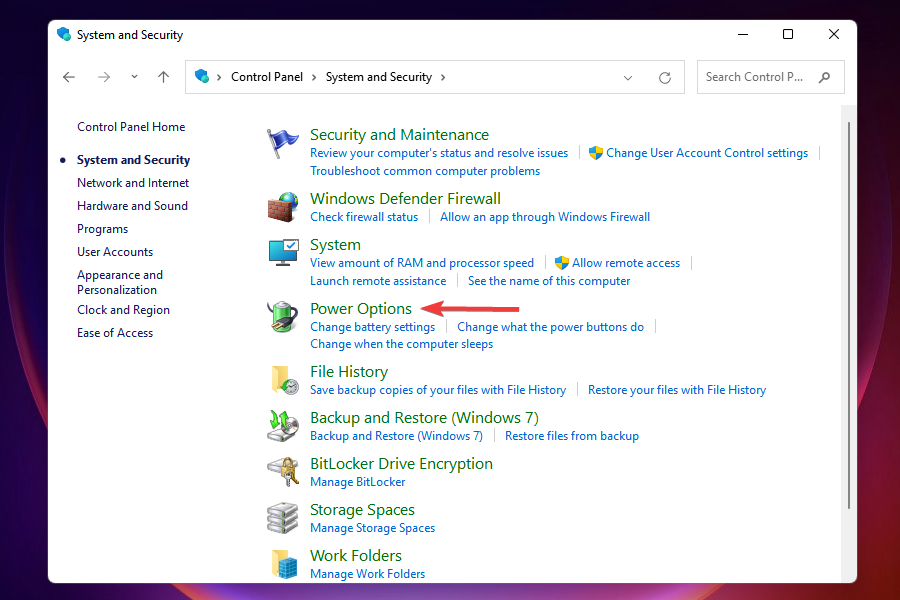Click the search magnifier icon
Screen dimensions: 900x600
(x=825, y=77)
